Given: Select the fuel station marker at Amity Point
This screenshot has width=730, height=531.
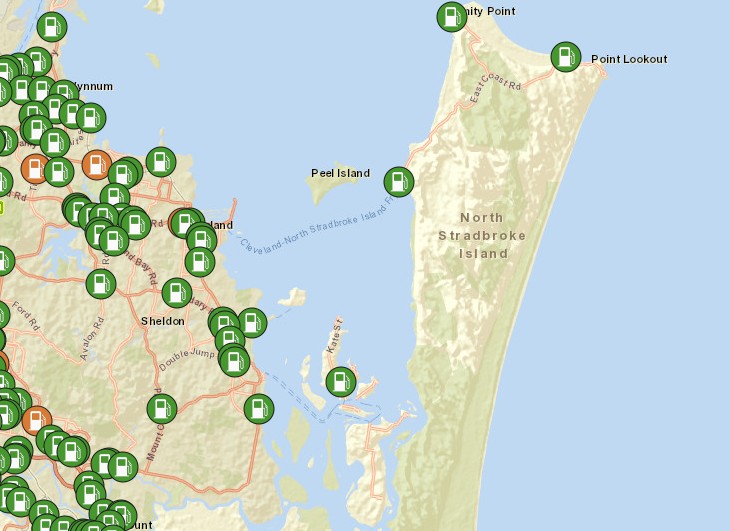Looking at the screenshot, I should 452,17.
